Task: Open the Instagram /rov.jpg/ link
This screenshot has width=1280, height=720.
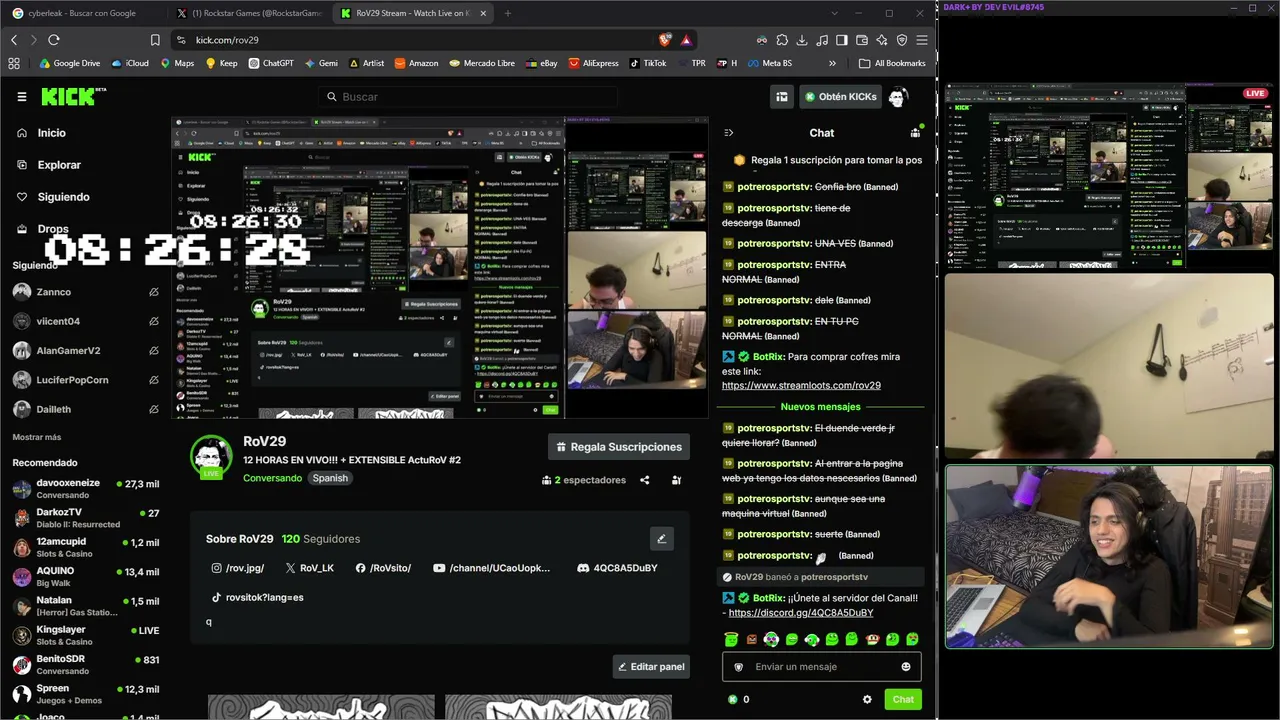Action: [x=238, y=568]
